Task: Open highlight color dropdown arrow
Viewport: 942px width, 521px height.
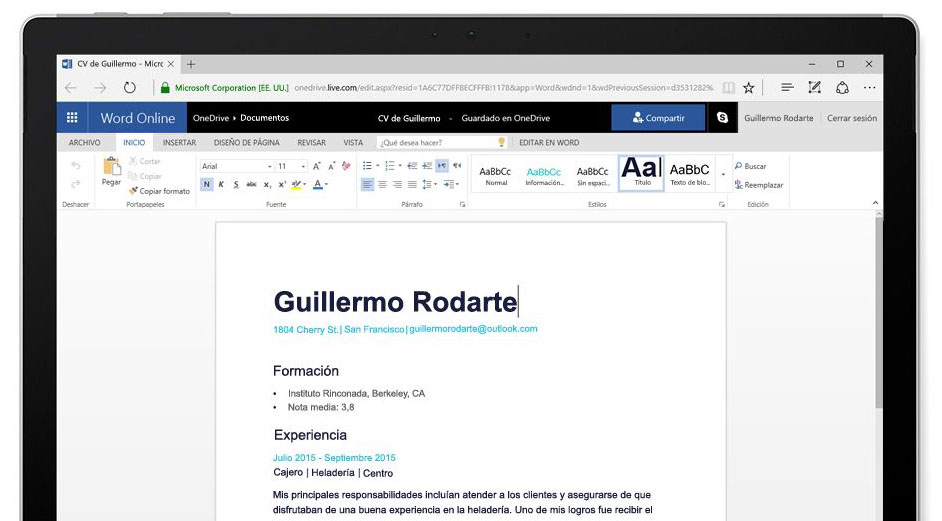Action: point(305,184)
